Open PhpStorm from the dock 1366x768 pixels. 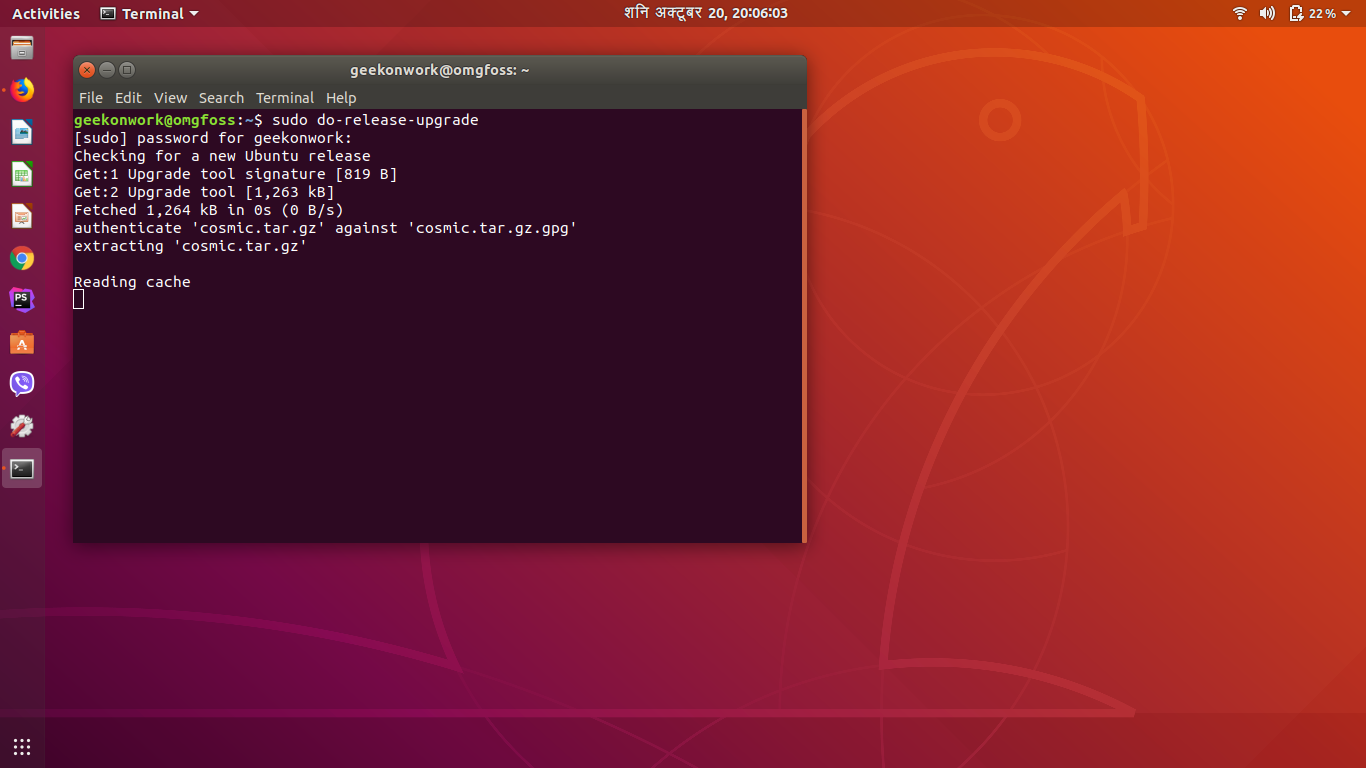pos(22,300)
